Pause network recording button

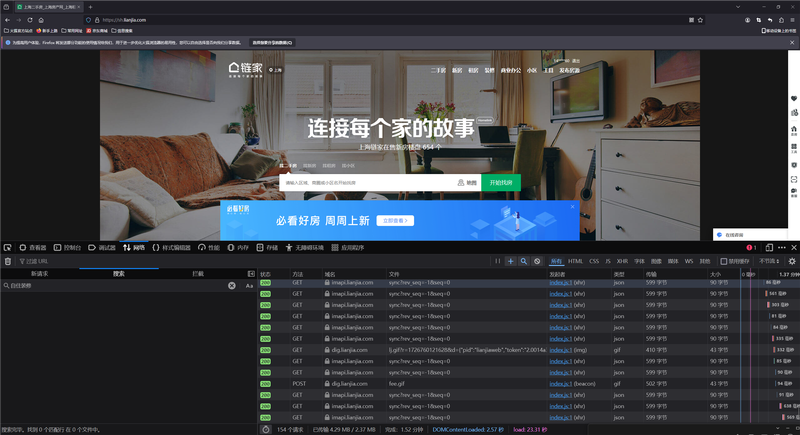497,261
